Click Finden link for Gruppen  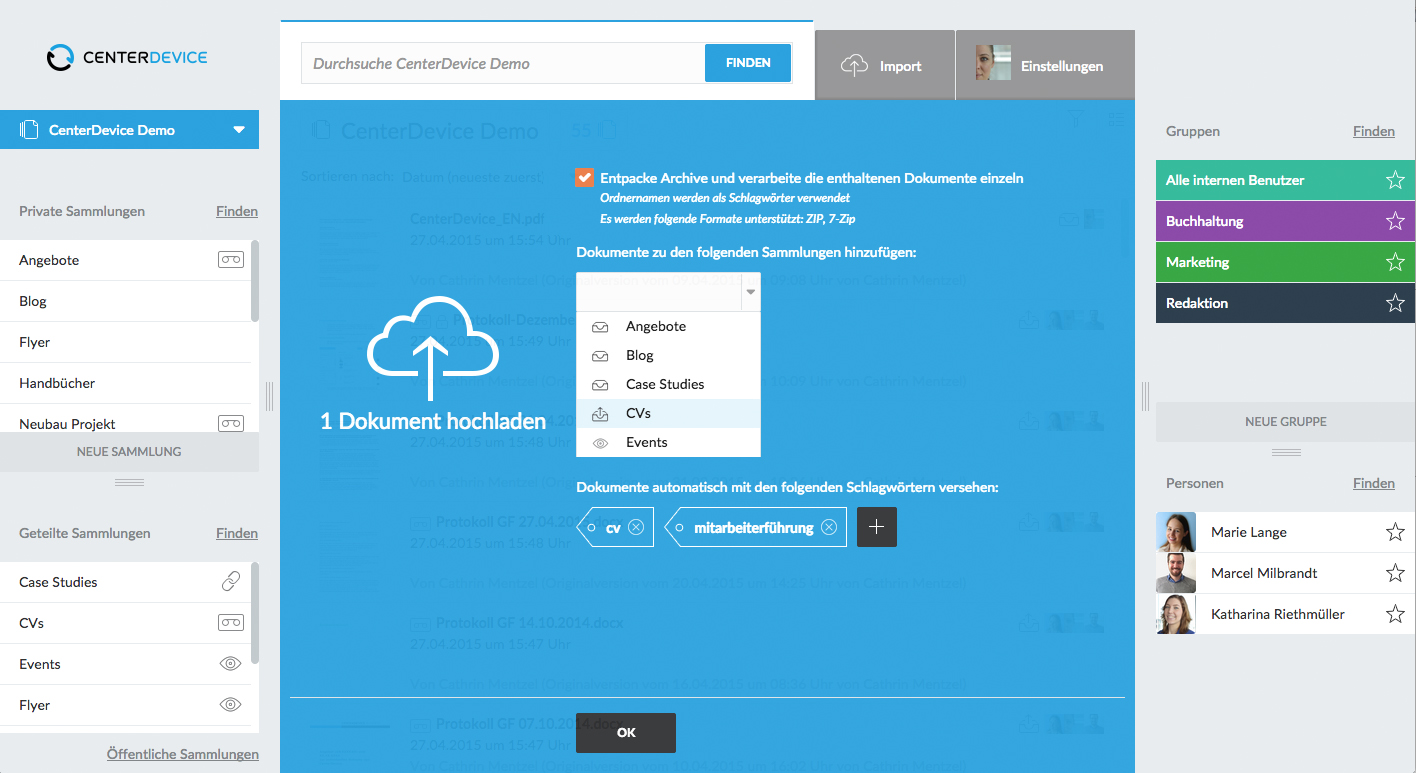click(1374, 131)
